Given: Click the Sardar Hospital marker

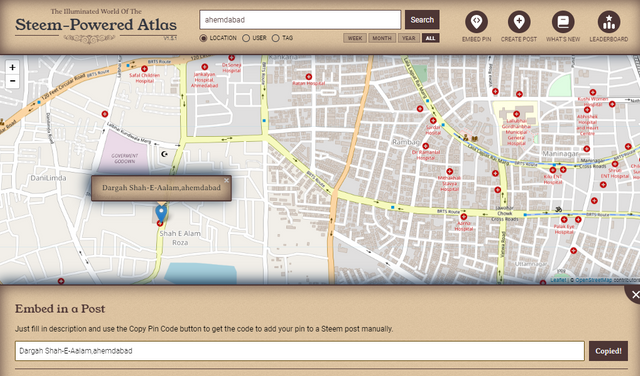Looking at the screenshot, I should (x=433, y=121).
